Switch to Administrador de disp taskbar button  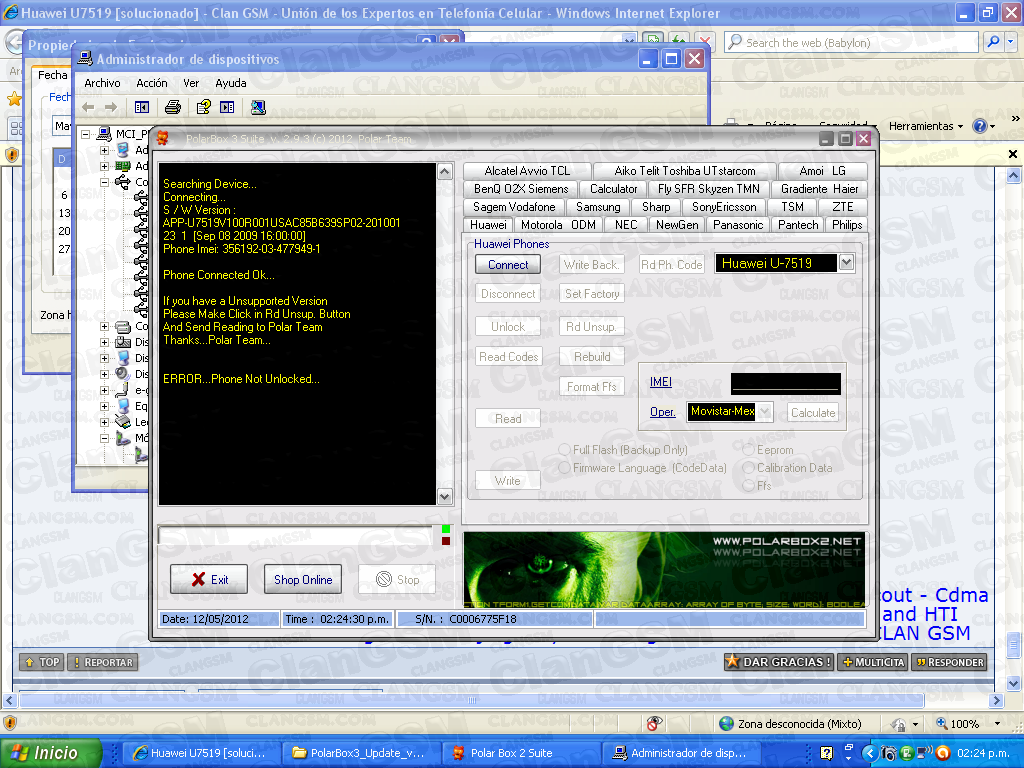pos(680,753)
